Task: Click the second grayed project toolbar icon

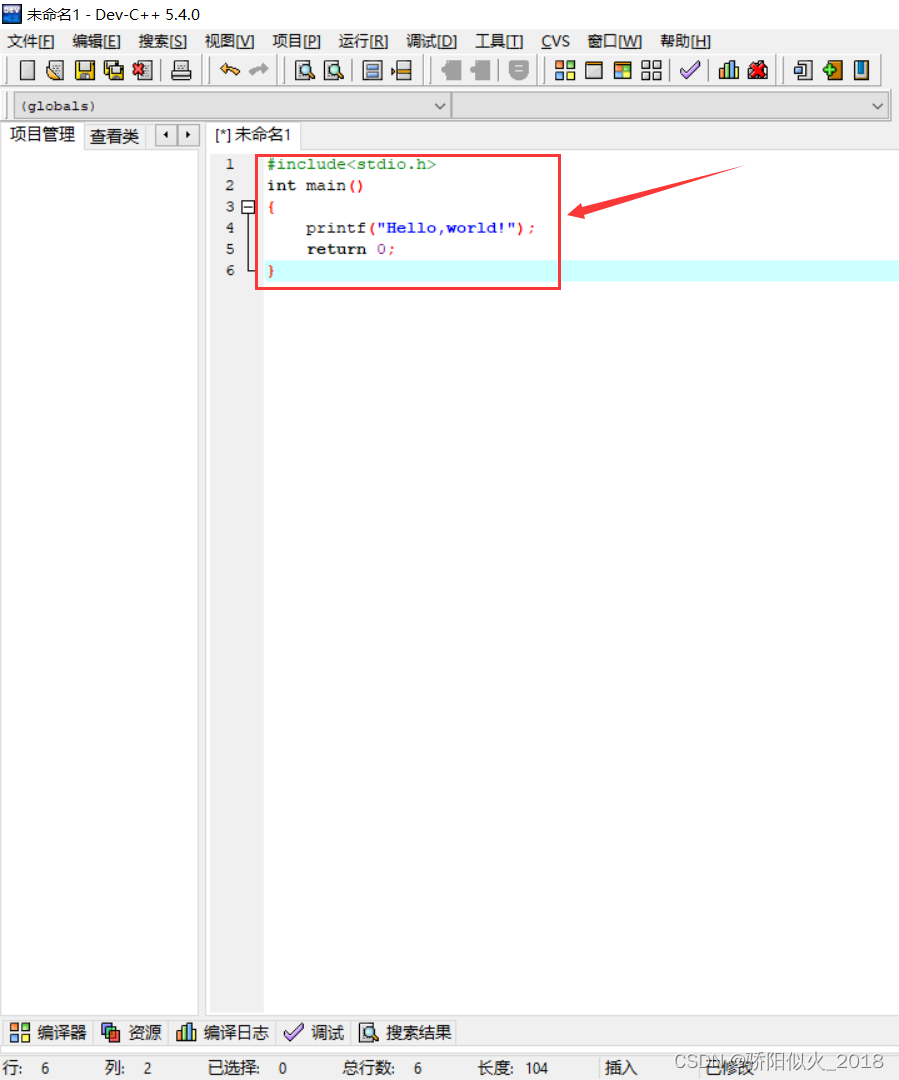Action: [481, 70]
